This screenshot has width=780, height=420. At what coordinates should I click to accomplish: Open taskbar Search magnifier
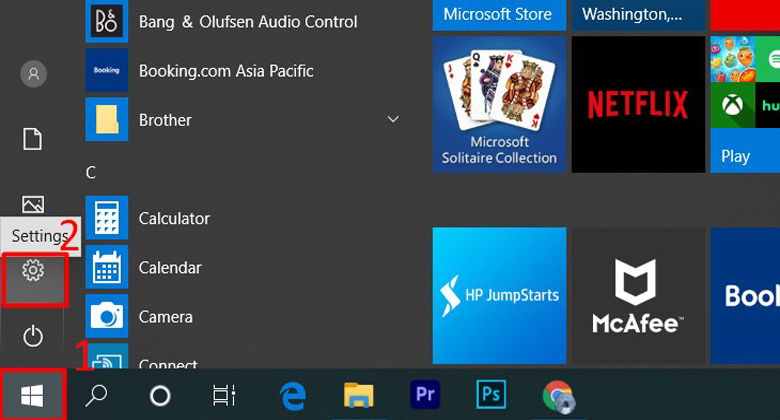click(96, 395)
